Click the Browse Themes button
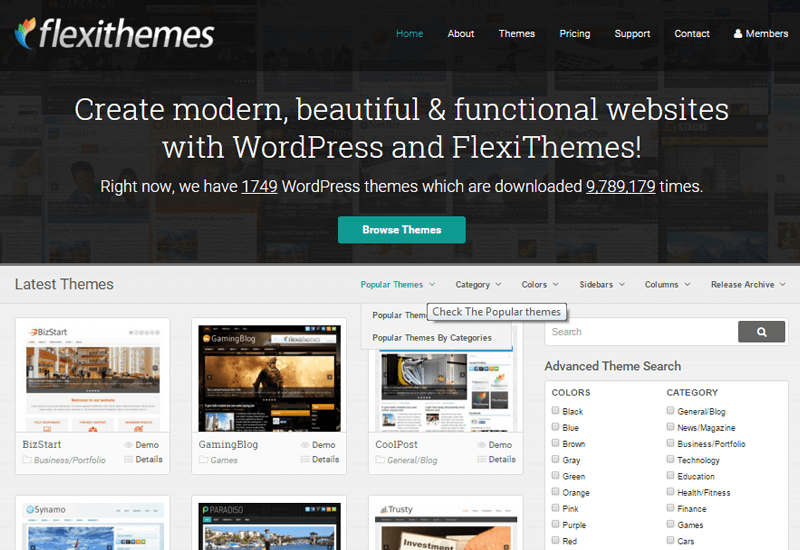Viewport: 800px width, 550px height. (402, 230)
